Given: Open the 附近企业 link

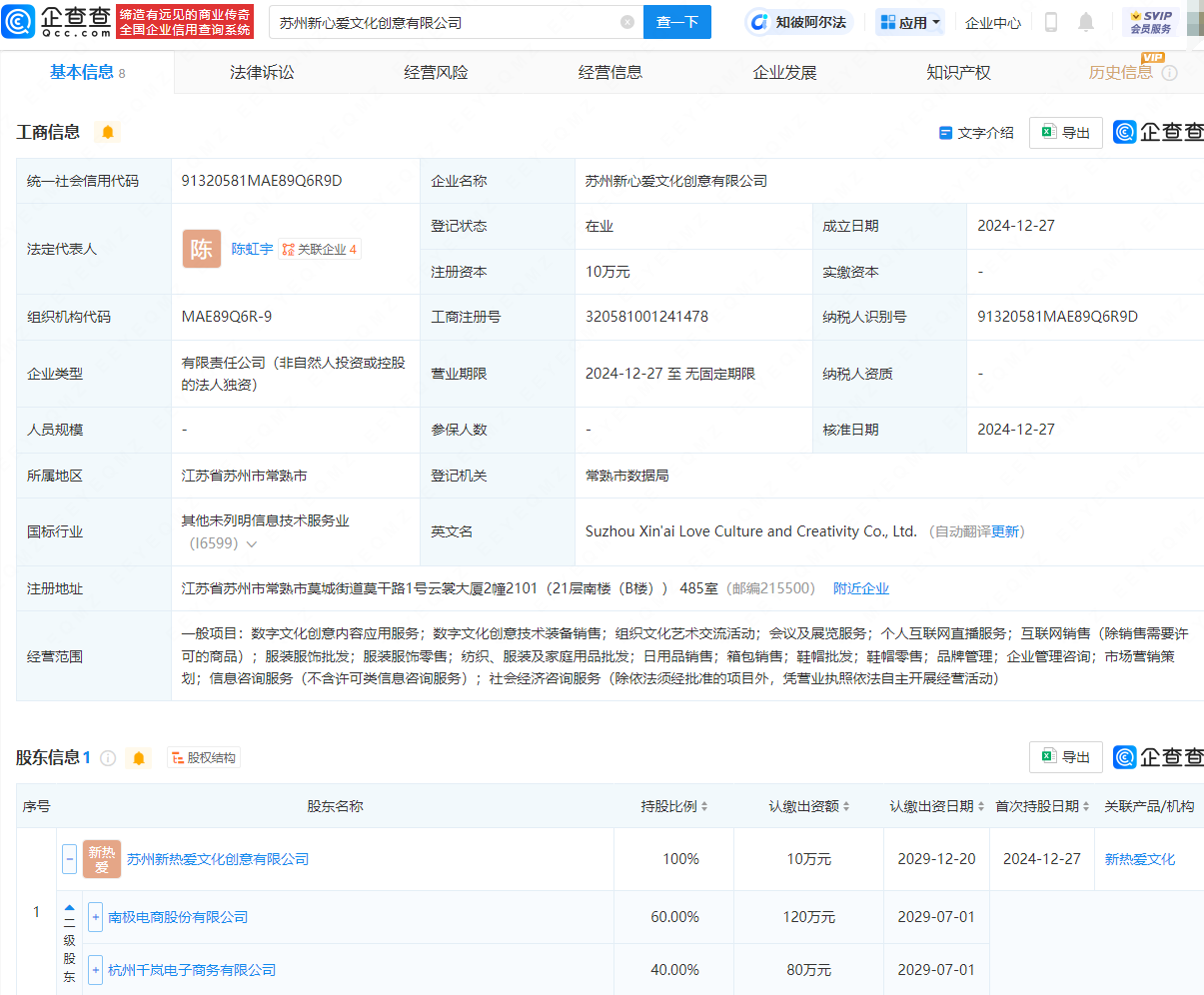Looking at the screenshot, I should pos(860,588).
